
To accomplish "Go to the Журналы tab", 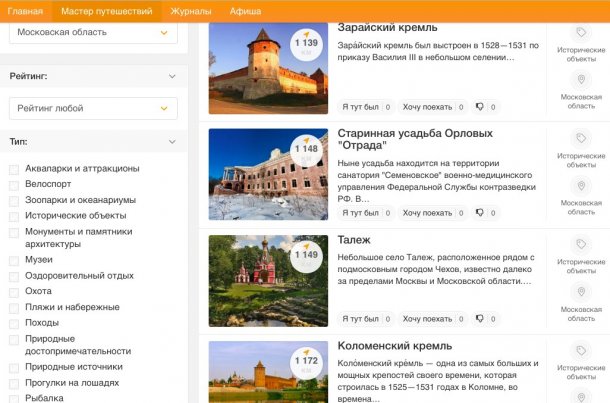I will 191,11.
